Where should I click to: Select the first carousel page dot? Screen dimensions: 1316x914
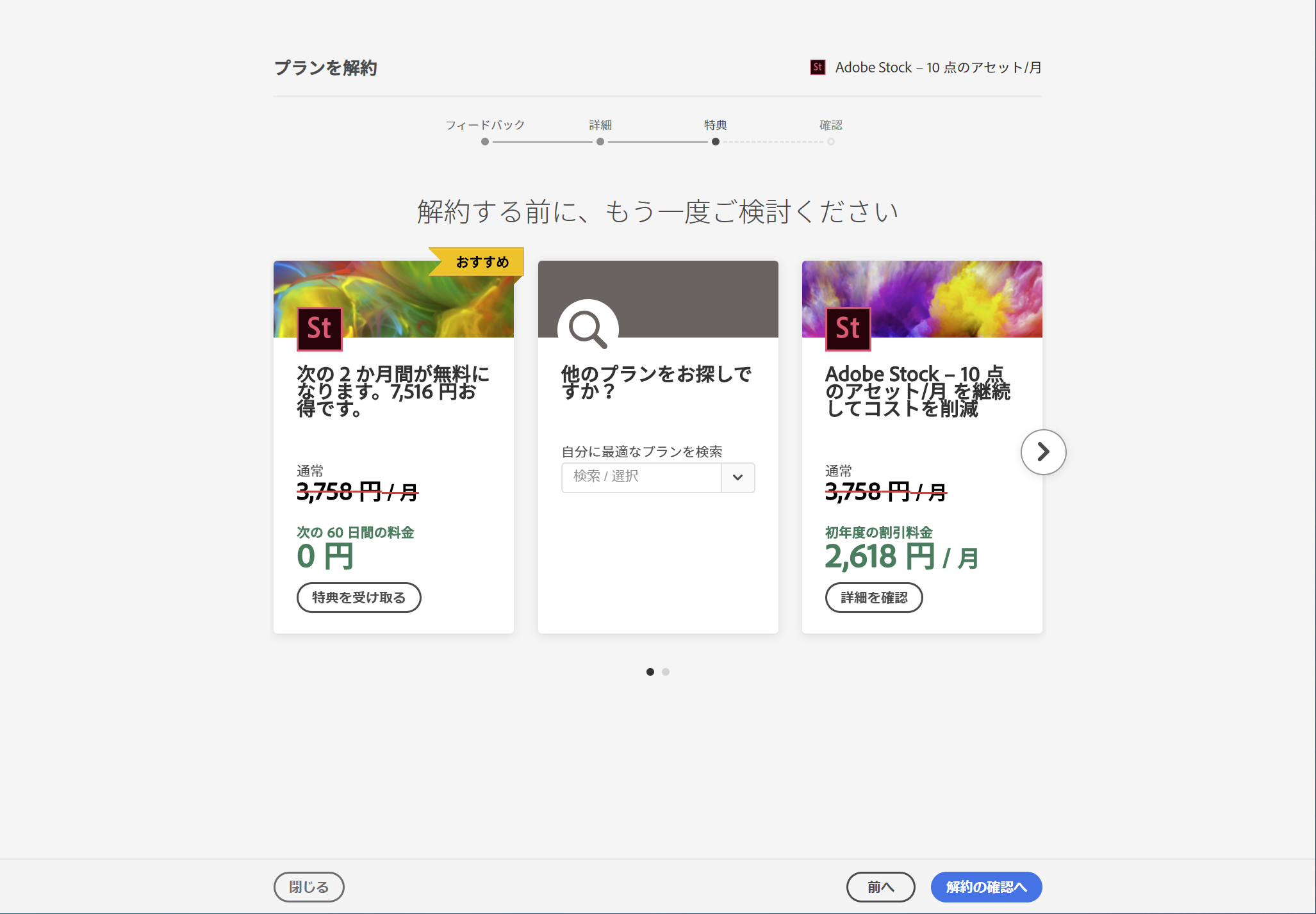tap(650, 672)
